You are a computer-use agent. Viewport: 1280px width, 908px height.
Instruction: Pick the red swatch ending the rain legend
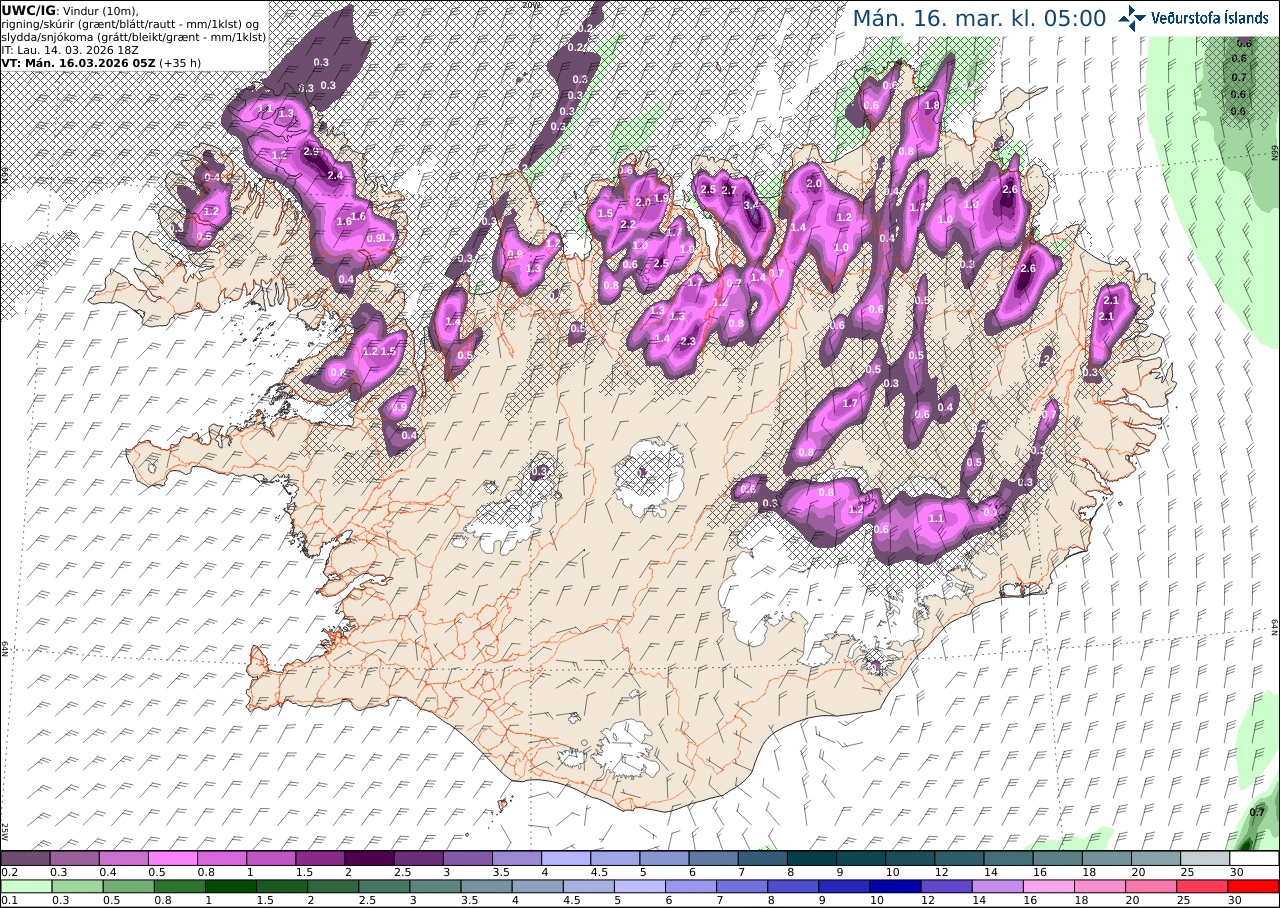coord(1255,886)
